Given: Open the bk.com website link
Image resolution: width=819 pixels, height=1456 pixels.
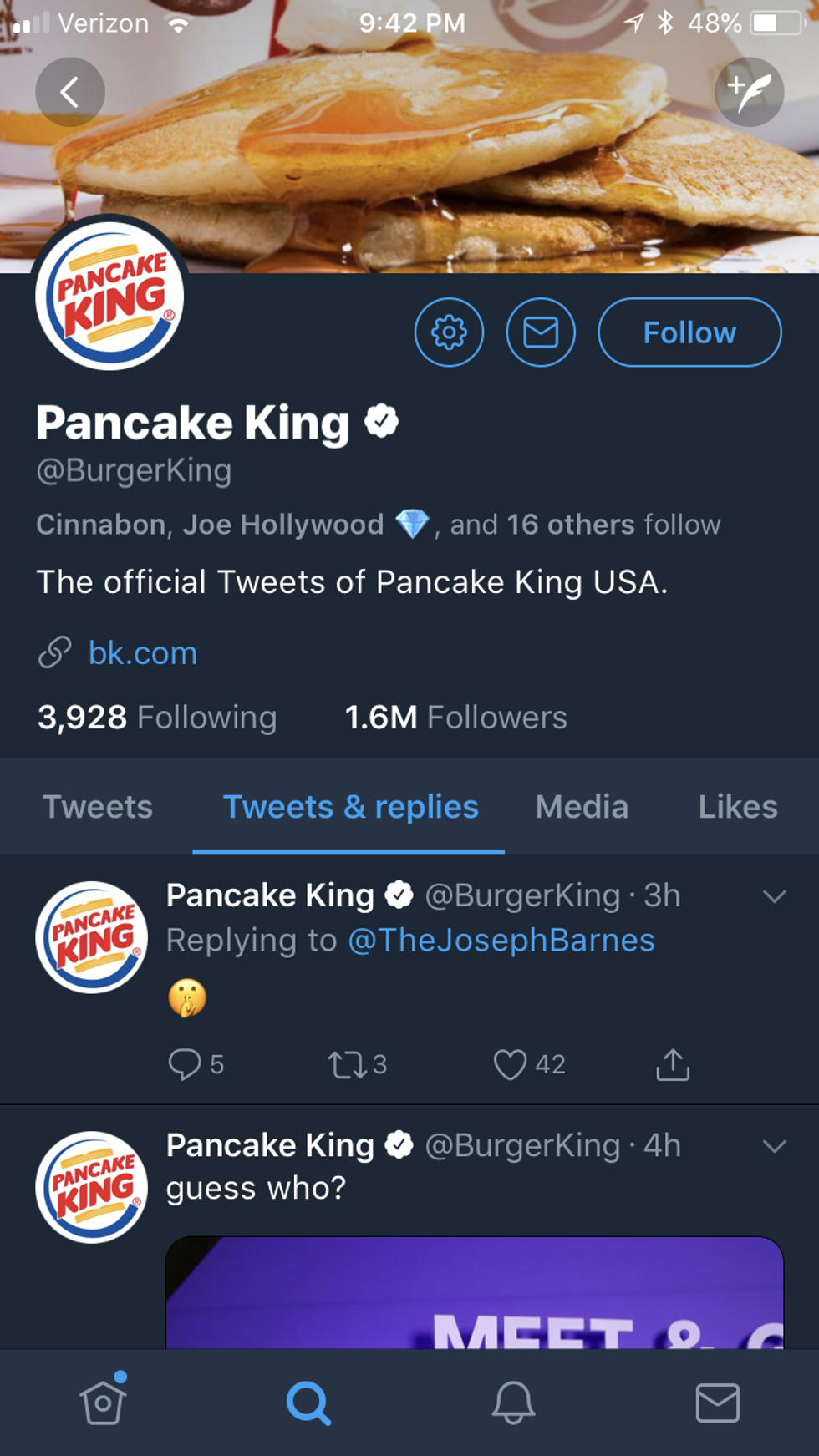Looking at the screenshot, I should pos(143,652).
